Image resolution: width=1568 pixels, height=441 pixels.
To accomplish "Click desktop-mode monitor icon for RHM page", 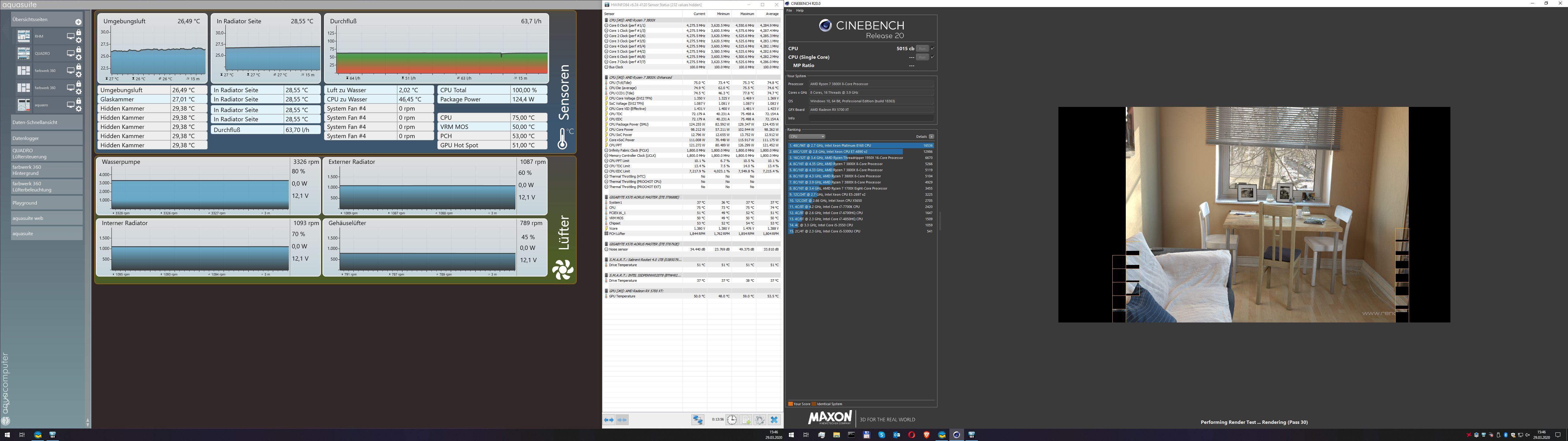I will 71,36.
